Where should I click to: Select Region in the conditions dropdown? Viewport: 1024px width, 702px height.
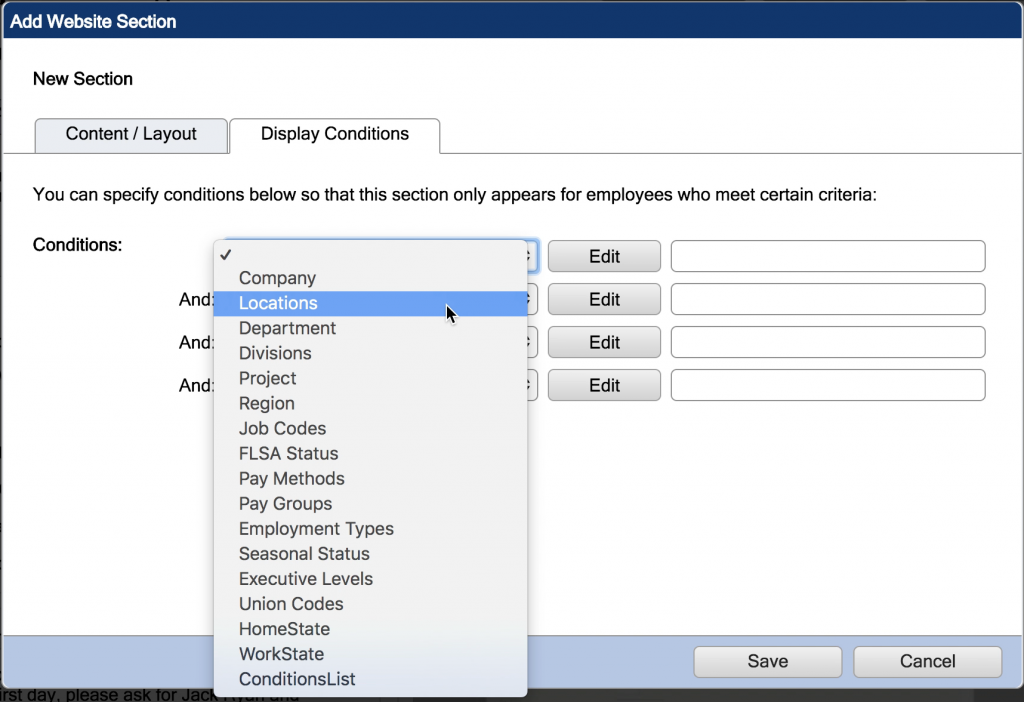point(266,403)
